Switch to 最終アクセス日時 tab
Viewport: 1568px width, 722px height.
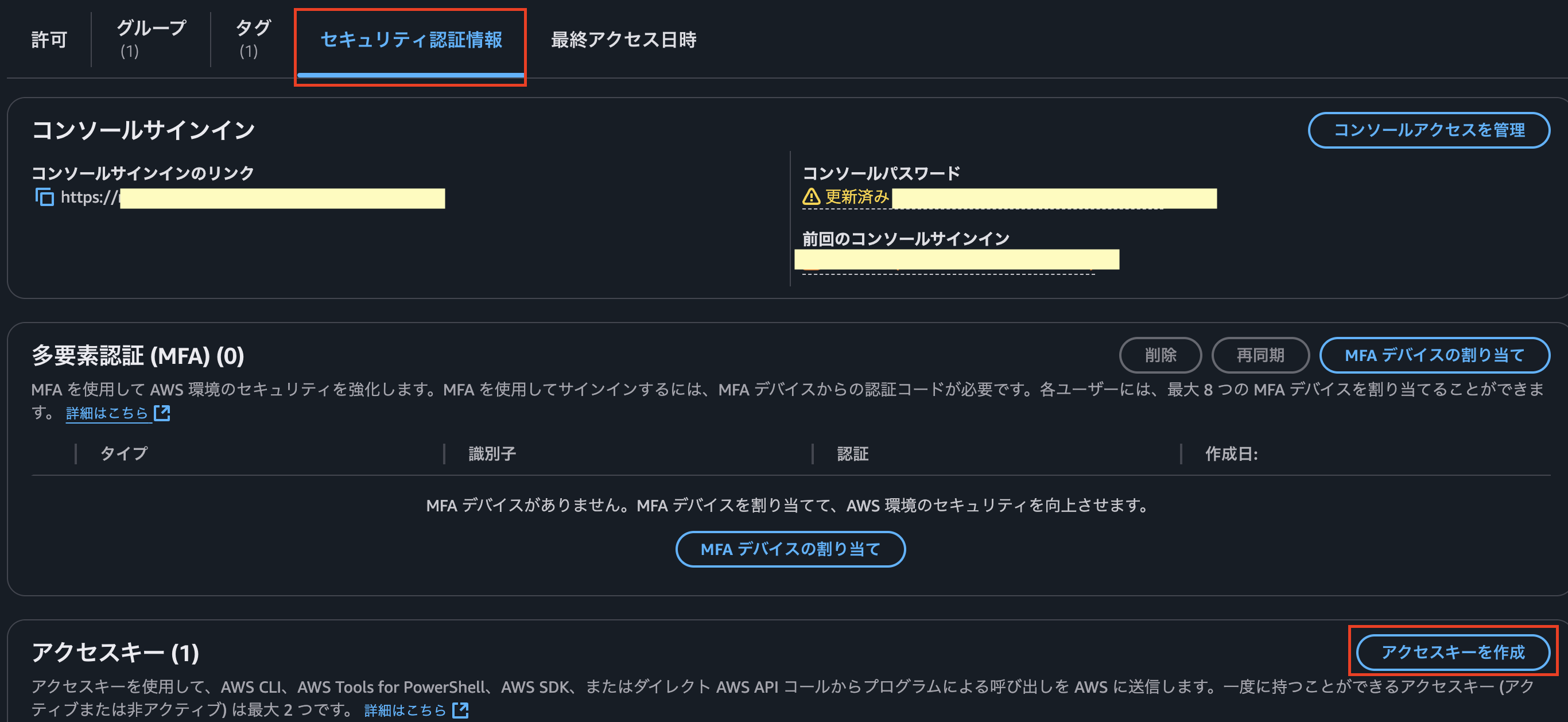[623, 40]
